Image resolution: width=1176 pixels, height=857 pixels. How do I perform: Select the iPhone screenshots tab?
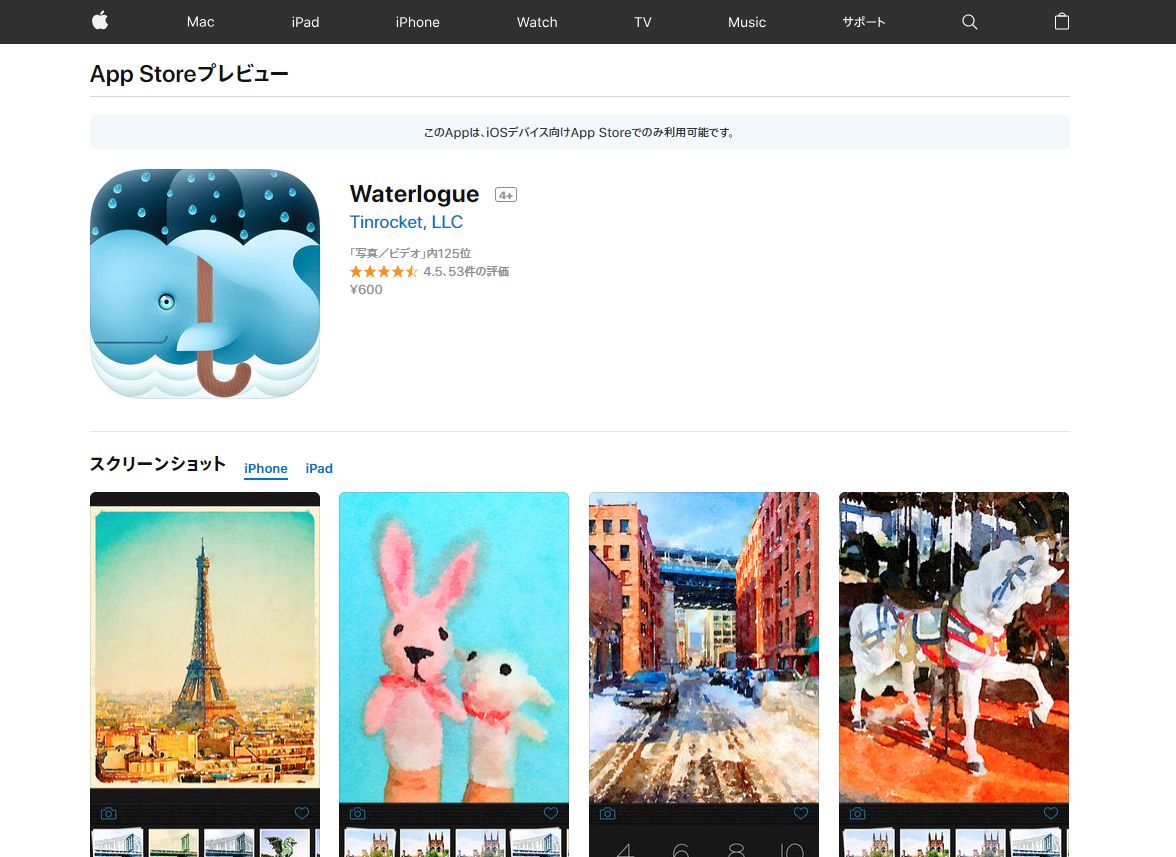tap(266, 468)
